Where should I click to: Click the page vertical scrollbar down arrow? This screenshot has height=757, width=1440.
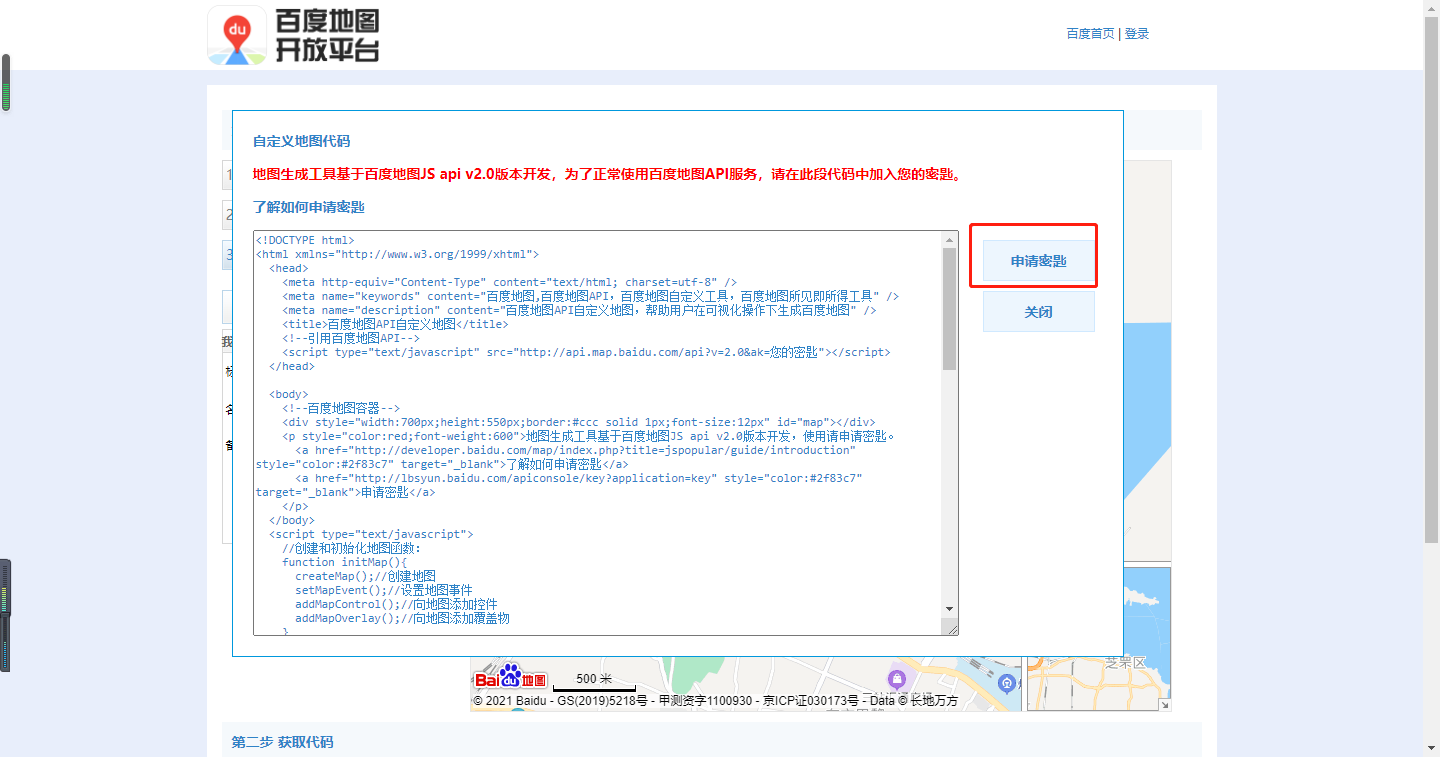[1431, 749]
